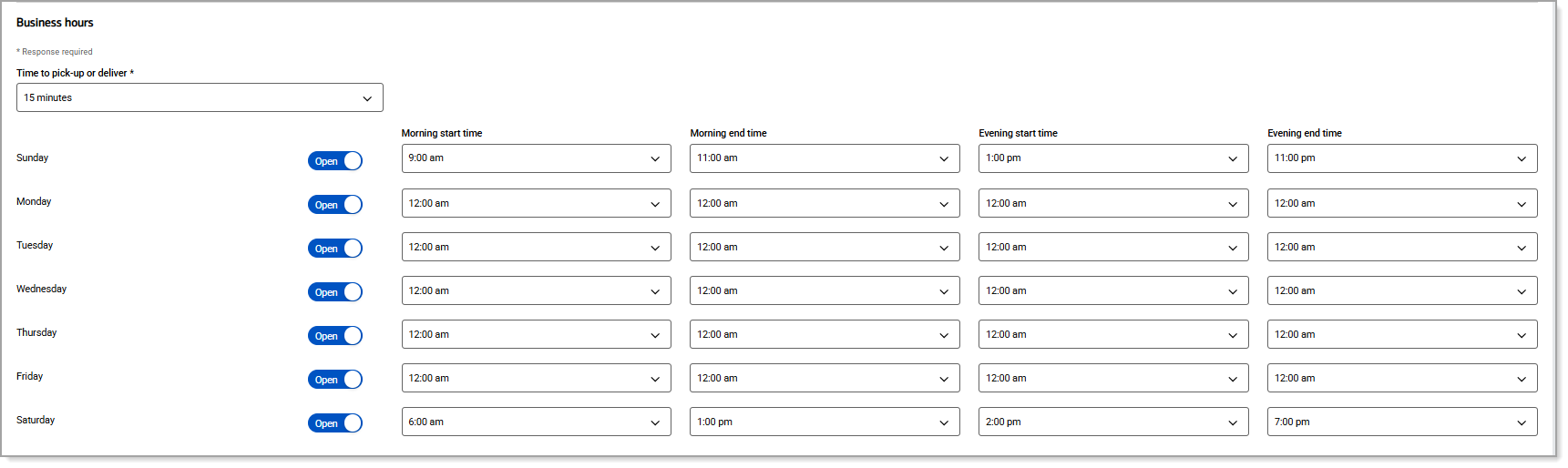
Task: Toggle the Friday Open switch
Action: (x=335, y=380)
